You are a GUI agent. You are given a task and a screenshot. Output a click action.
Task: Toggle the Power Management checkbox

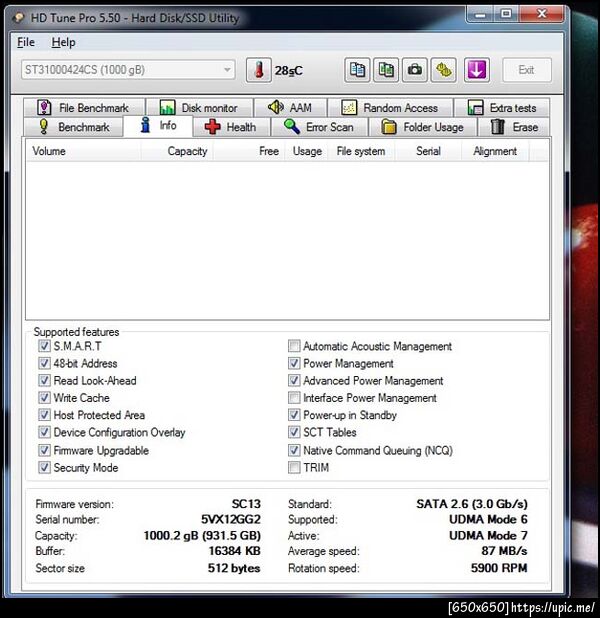pyautogui.click(x=294, y=363)
